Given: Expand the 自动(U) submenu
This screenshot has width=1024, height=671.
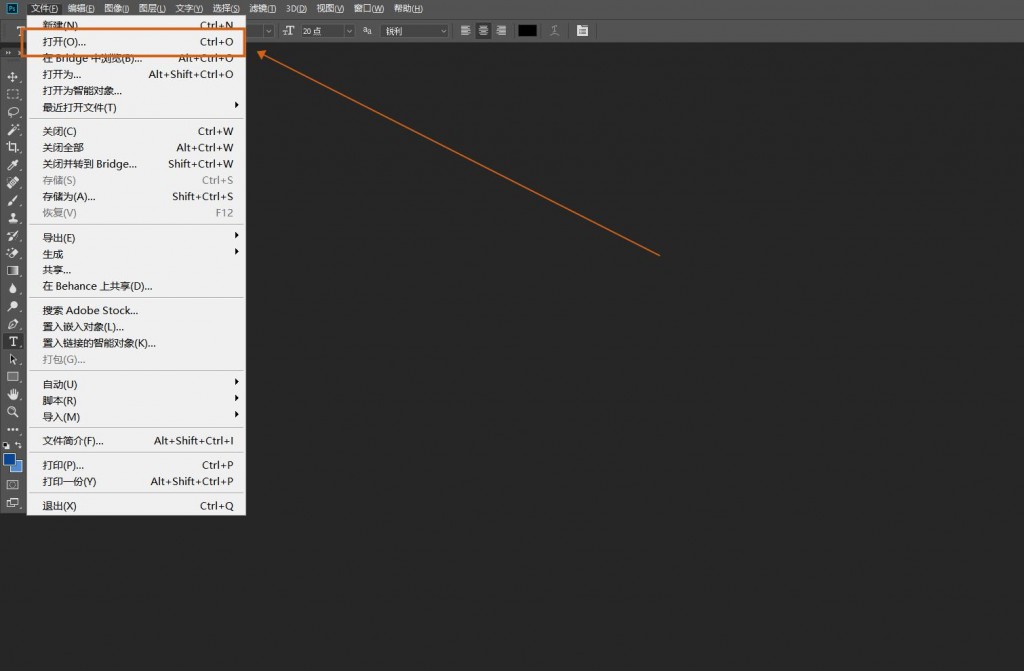Looking at the screenshot, I should click(x=136, y=384).
